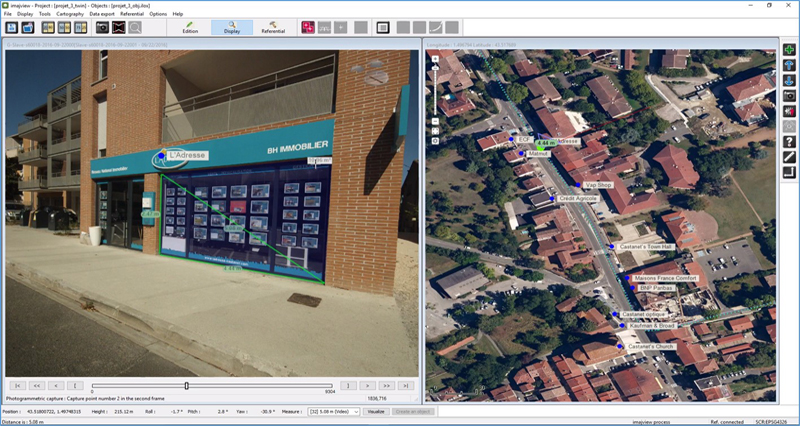Click the greyed magnifier search icon
Screen dimensions: 800x426
(135, 28)
